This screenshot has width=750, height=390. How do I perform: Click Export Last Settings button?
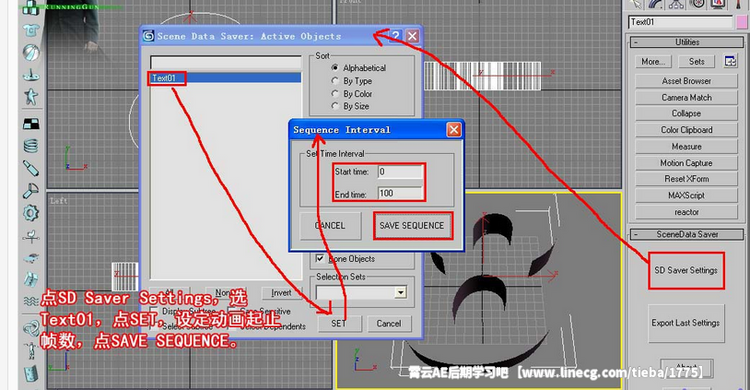coord(685,323)
